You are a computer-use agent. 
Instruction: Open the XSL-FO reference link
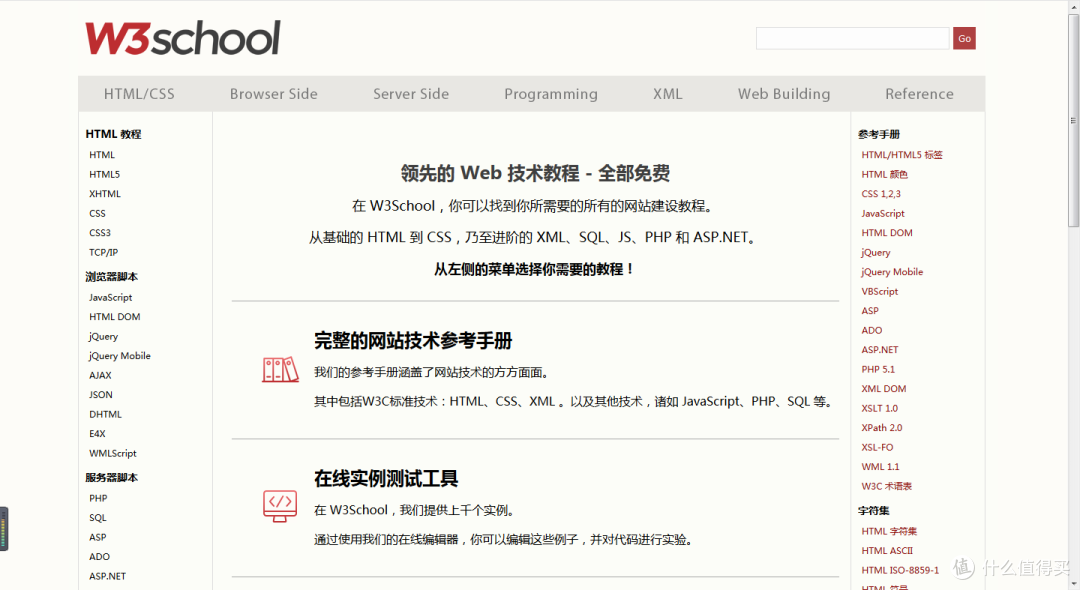pyautogui.click(x=877, y=447)
